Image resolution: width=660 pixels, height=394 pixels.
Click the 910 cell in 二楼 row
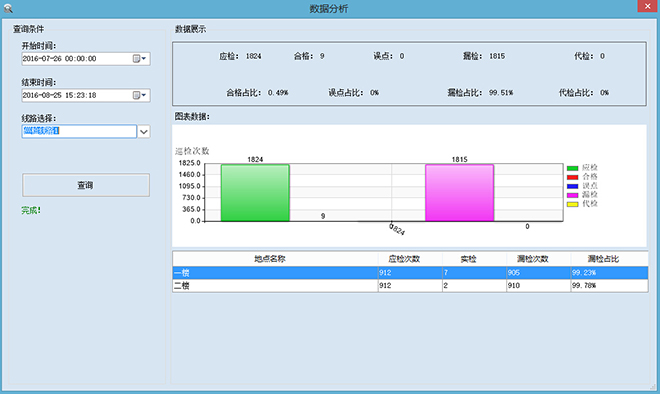pos(538,285)
